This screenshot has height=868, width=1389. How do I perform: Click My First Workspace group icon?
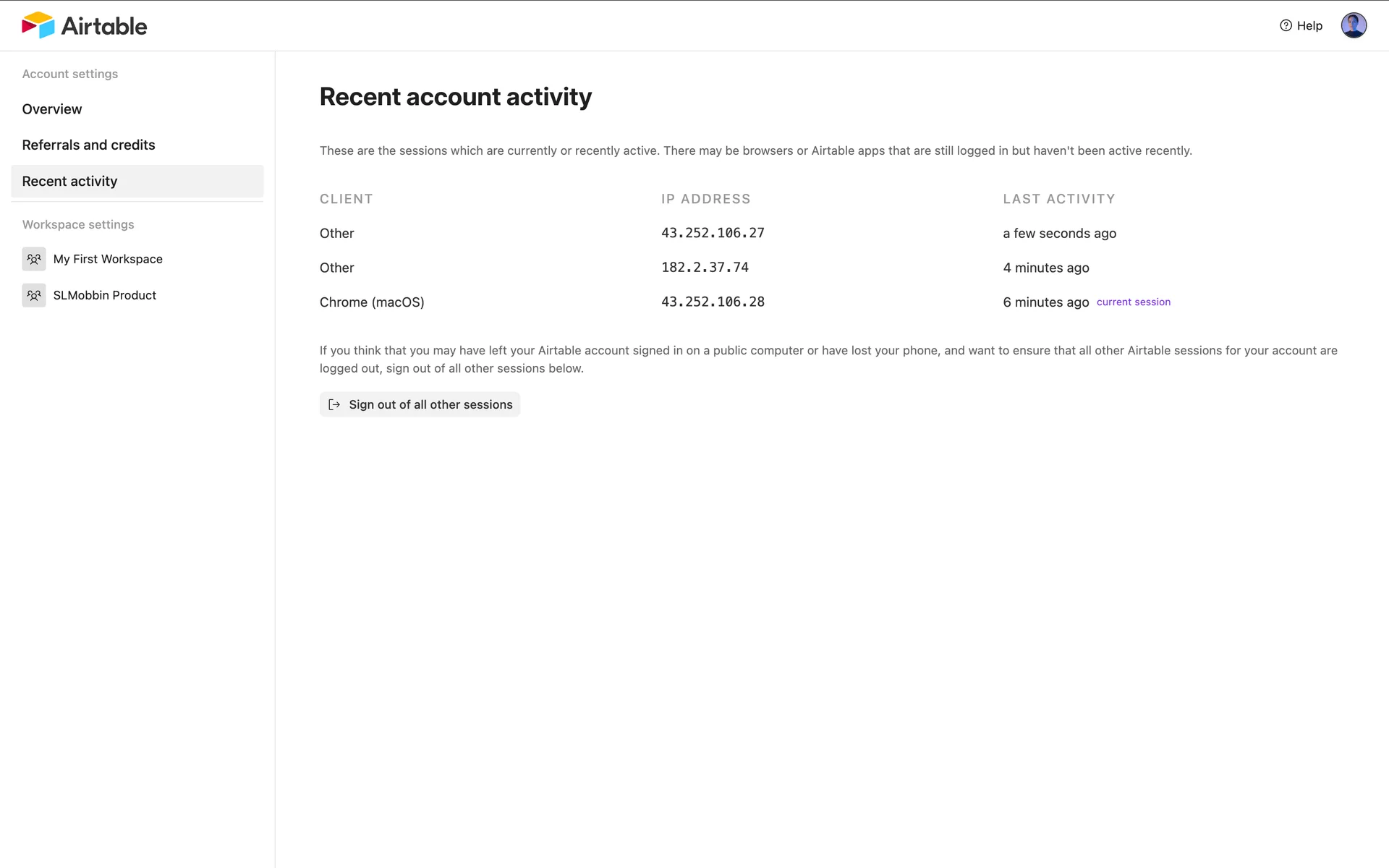coord(34,259)
